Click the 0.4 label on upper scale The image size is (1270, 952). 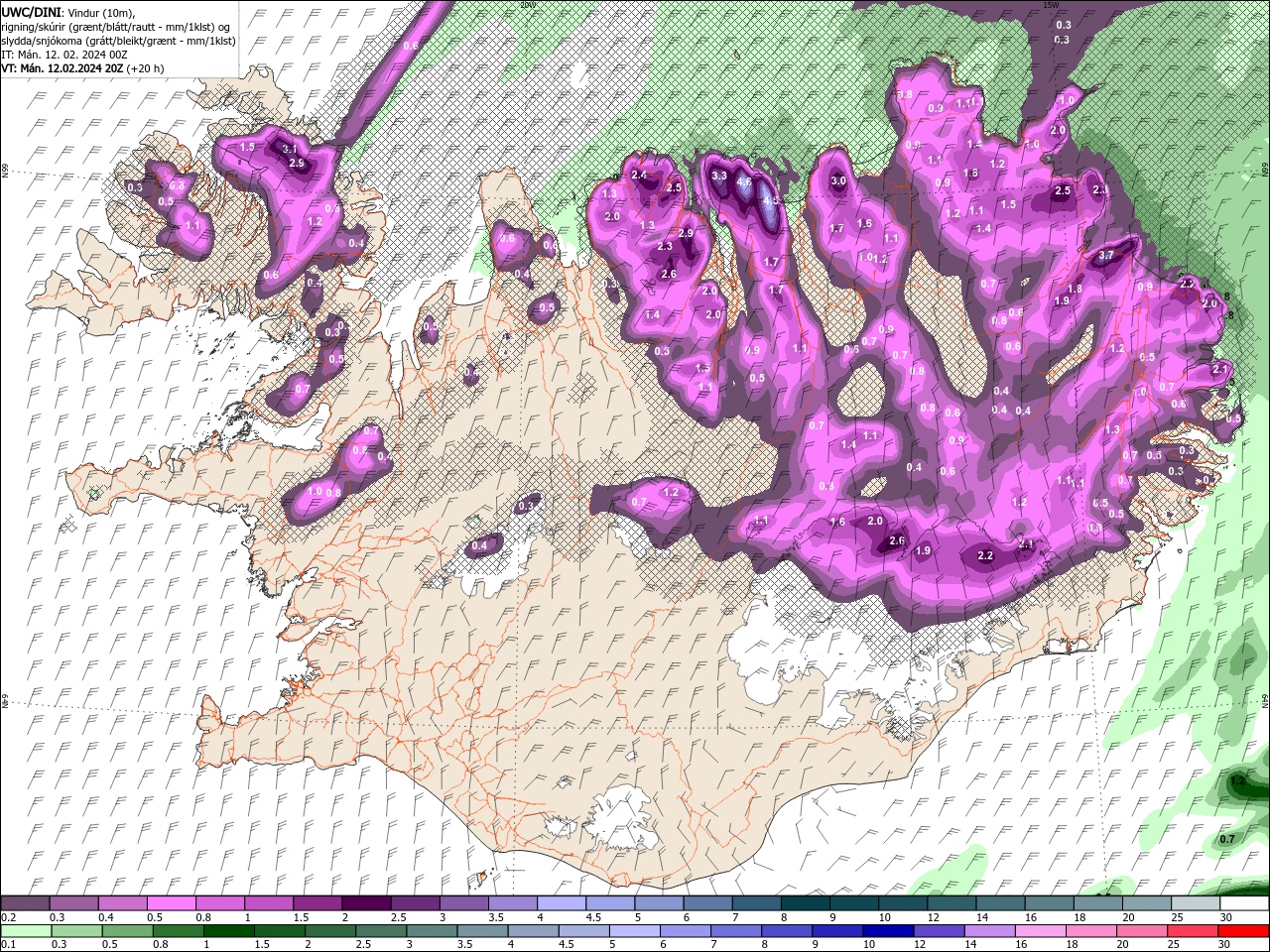(x=106, y=917)
